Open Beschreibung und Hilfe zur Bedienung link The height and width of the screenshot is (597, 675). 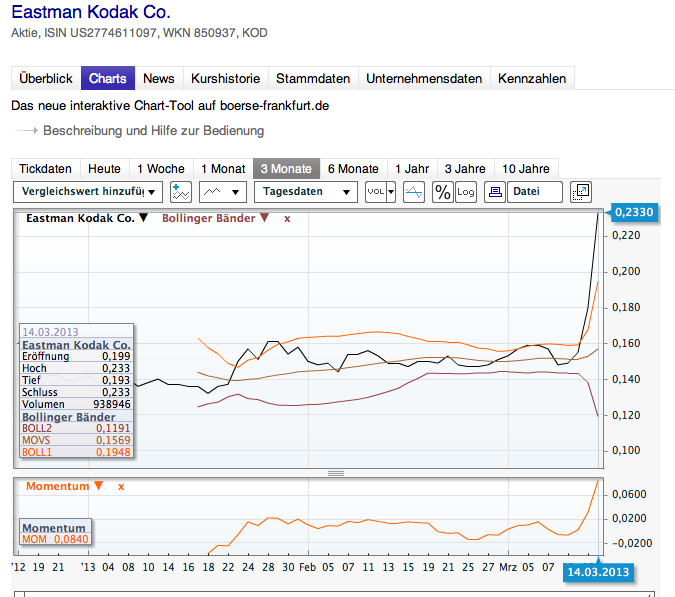coord(153,130)
